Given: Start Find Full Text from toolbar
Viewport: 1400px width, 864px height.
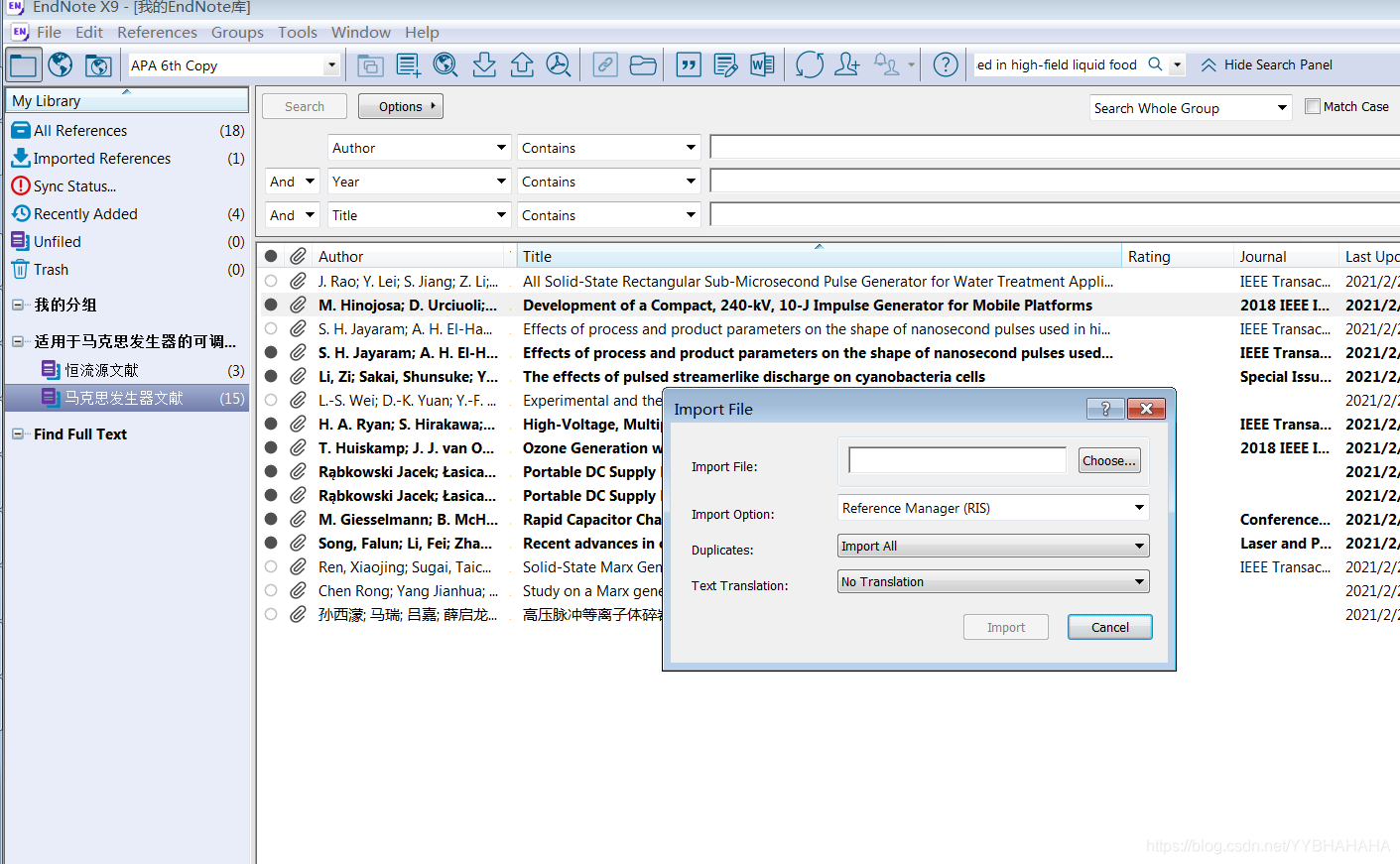Looking at the screenshot, I should tap(560, 65).
